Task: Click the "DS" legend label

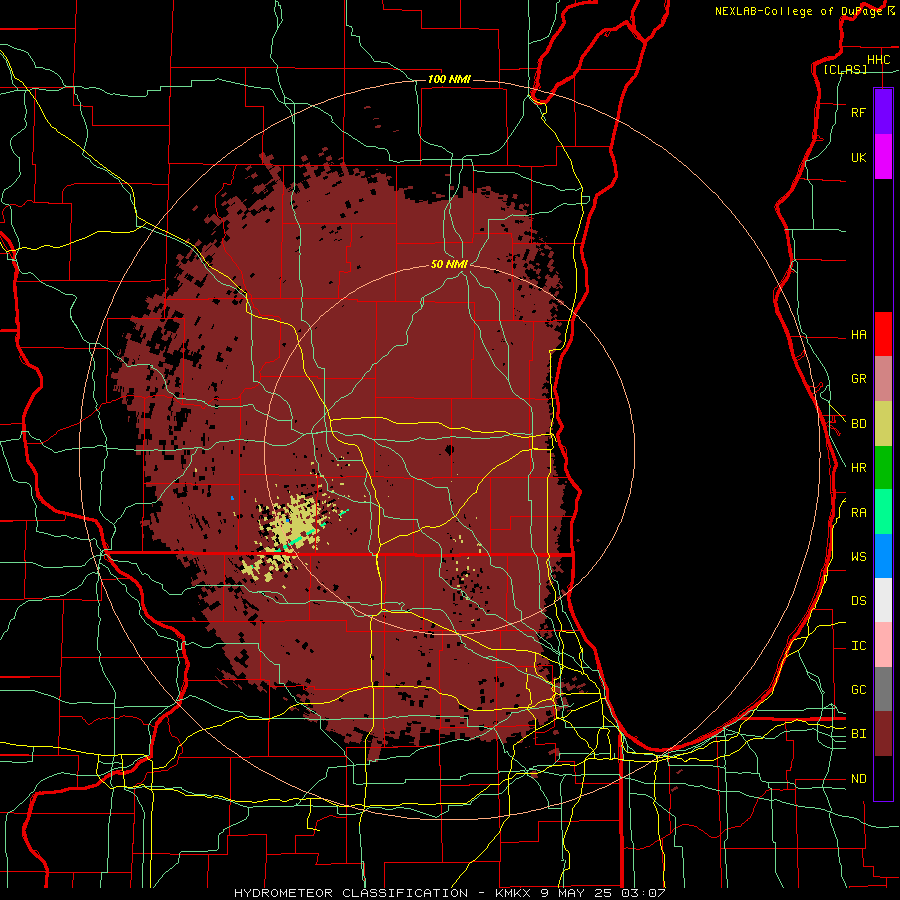Action: (858, 601)
